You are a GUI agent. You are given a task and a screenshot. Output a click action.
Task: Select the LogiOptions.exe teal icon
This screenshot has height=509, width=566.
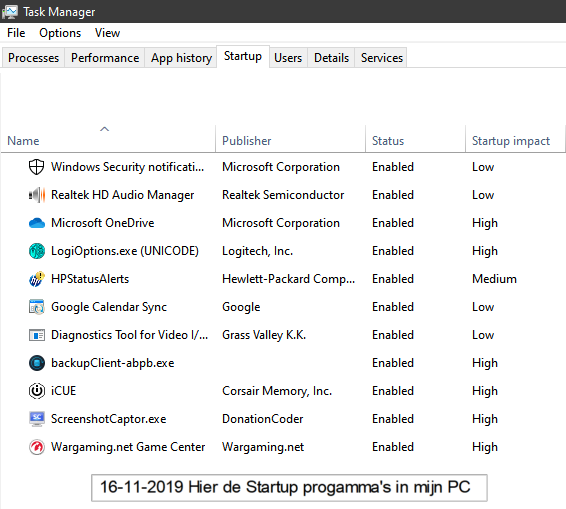(36, 251)
